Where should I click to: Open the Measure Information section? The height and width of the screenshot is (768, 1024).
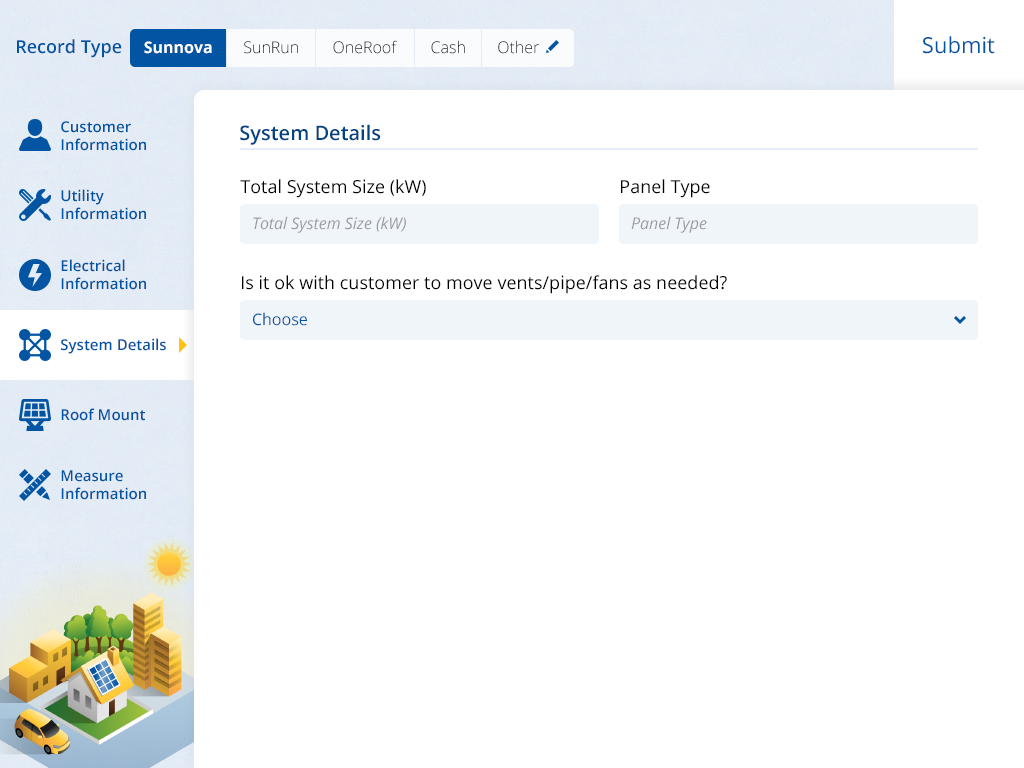97,485
